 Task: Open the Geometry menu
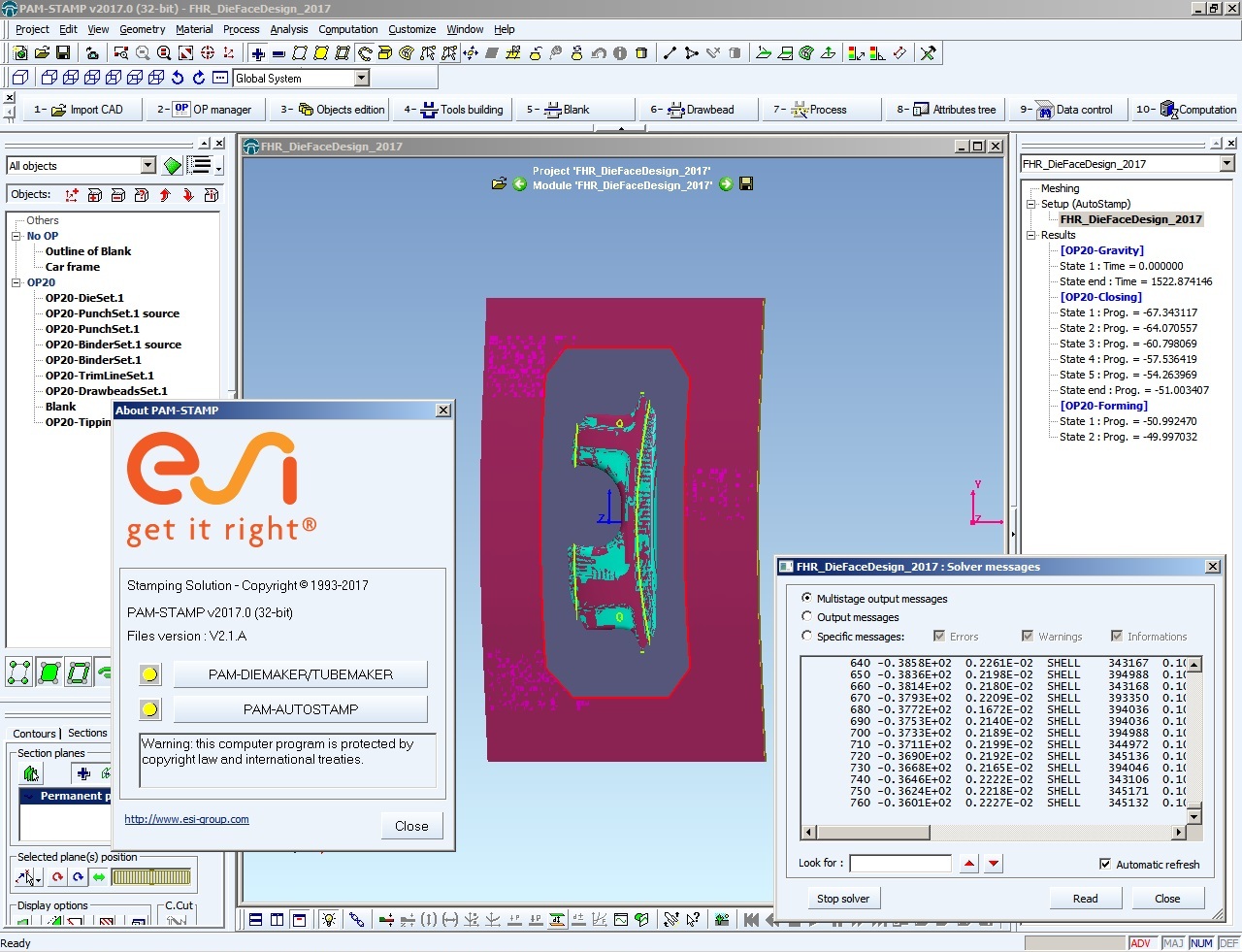pos(143,29)
